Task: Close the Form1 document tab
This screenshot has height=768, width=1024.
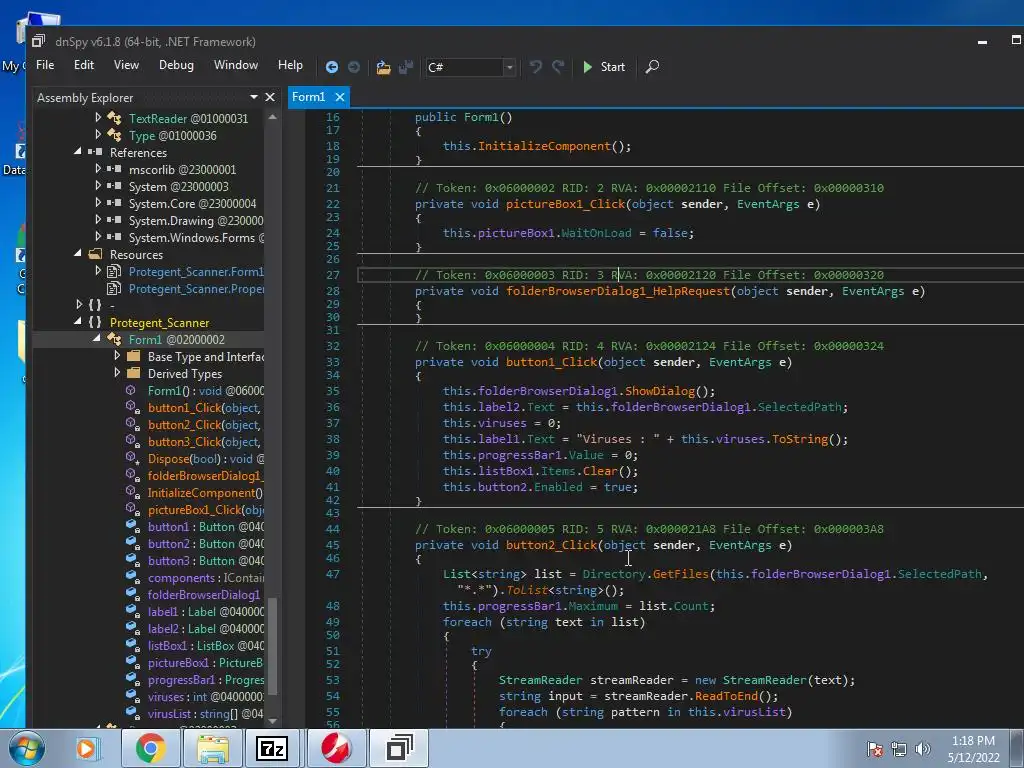Action: click(340, 97)
